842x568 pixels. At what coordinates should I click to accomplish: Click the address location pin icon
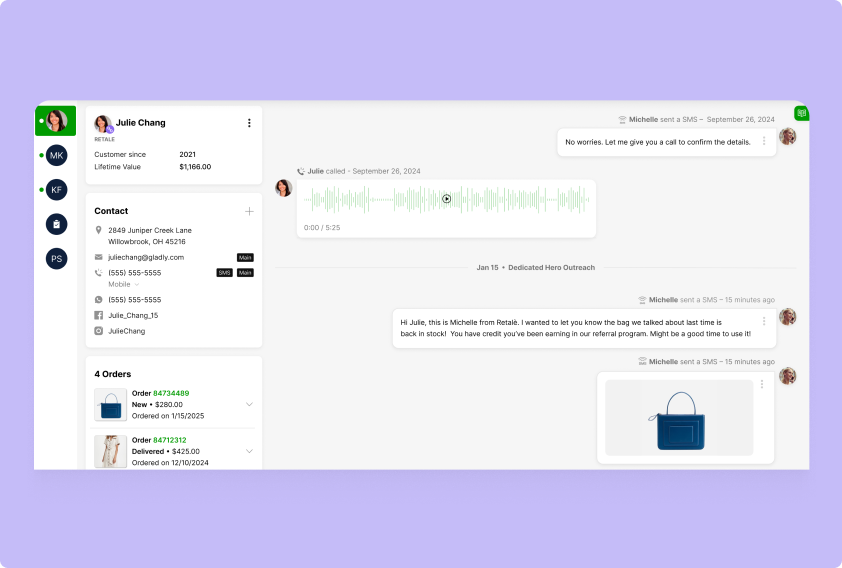coord(98,230)
